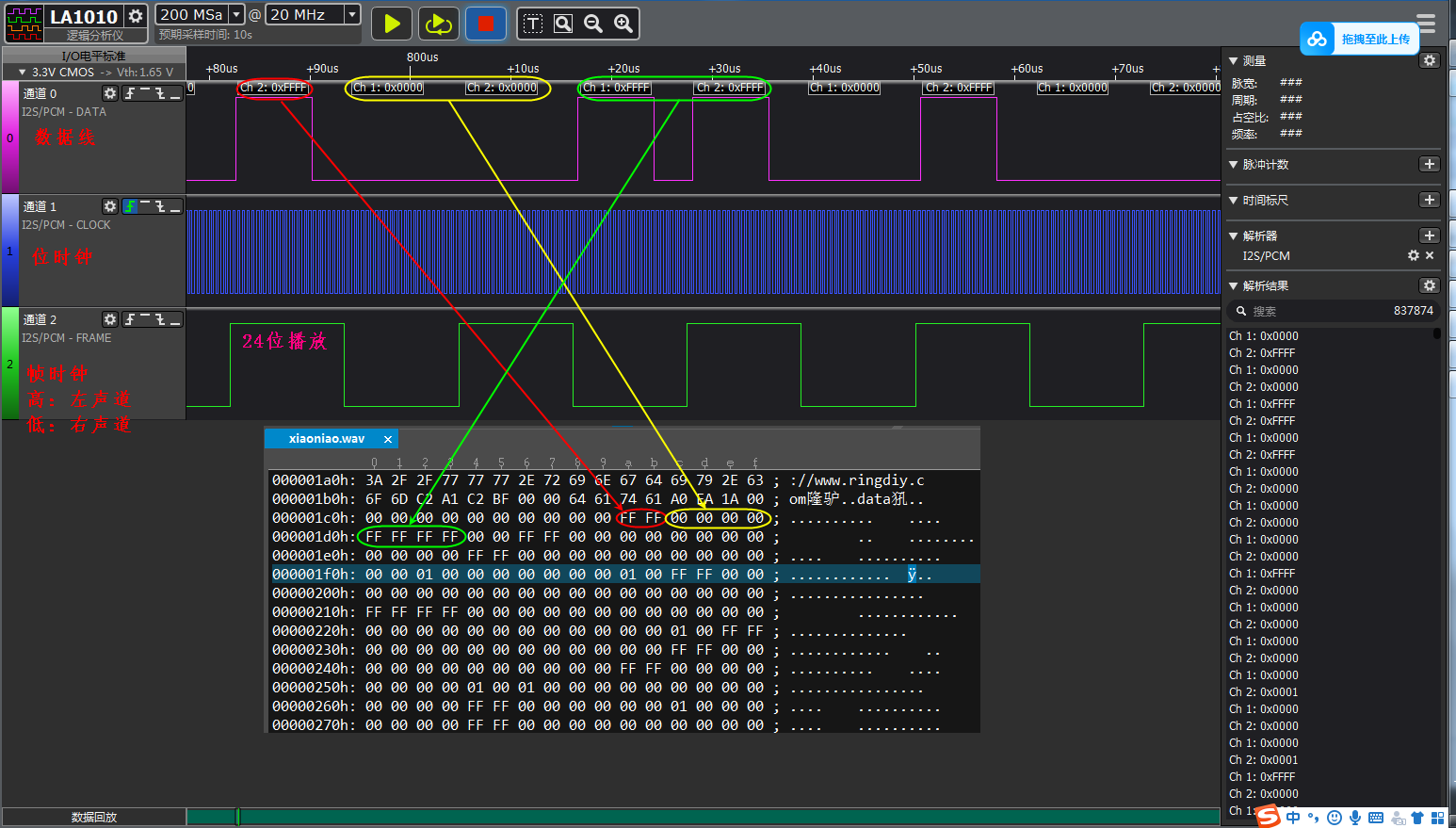Image resolution: width=1456 pixels, height=828 pixels.
Task: Add a new pulse counter
Action: pyautogui.click(x=1430, y=164)
